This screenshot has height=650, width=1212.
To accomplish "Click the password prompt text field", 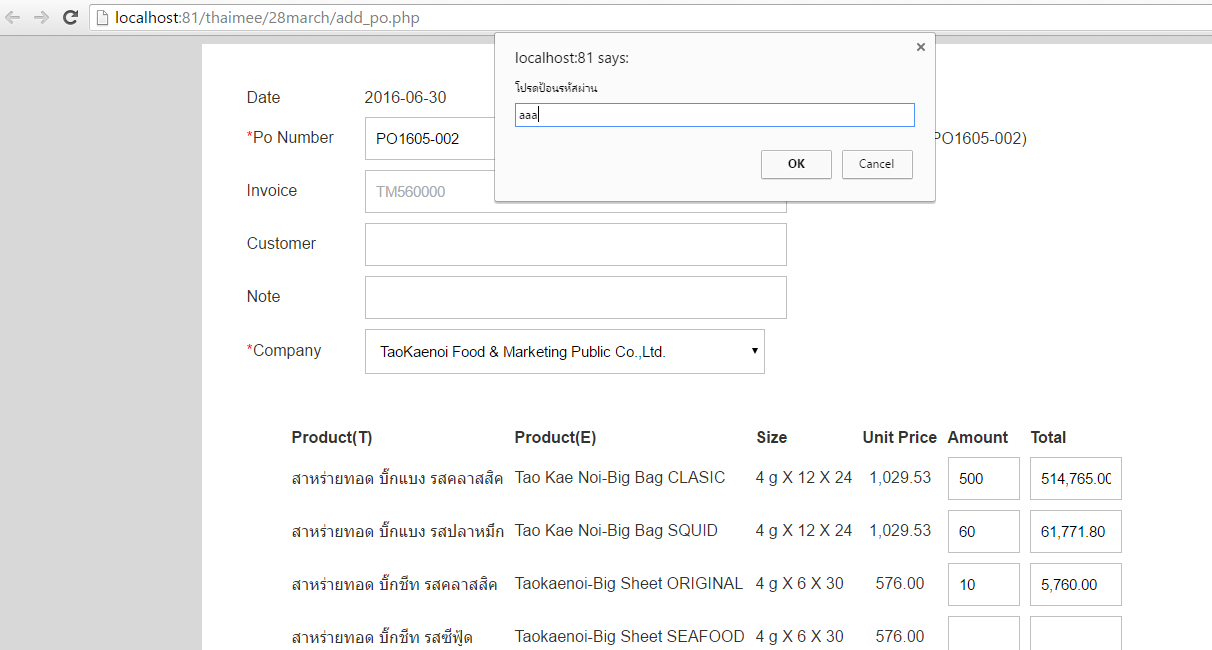I will [714, 115].
